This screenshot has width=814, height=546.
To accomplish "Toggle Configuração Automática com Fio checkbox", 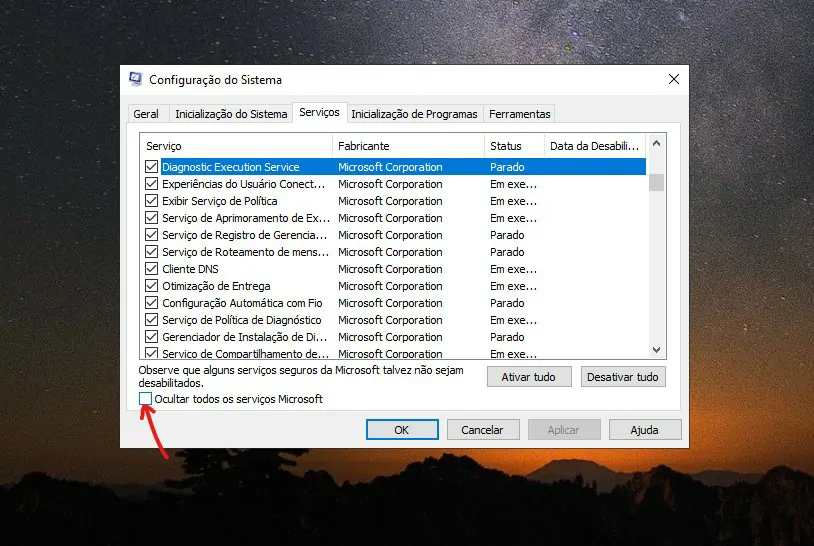I will click(x=152, y=303).
